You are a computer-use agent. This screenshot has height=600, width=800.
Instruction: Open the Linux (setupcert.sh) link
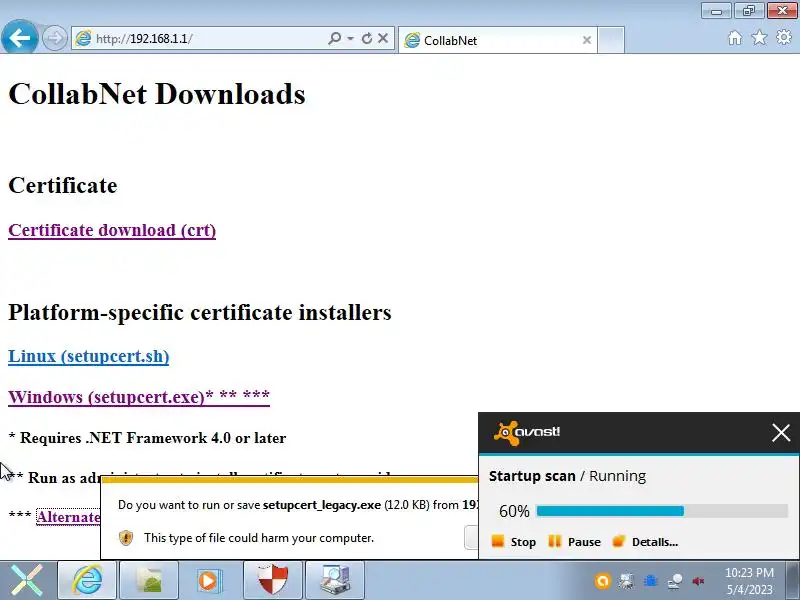[89, 356]
